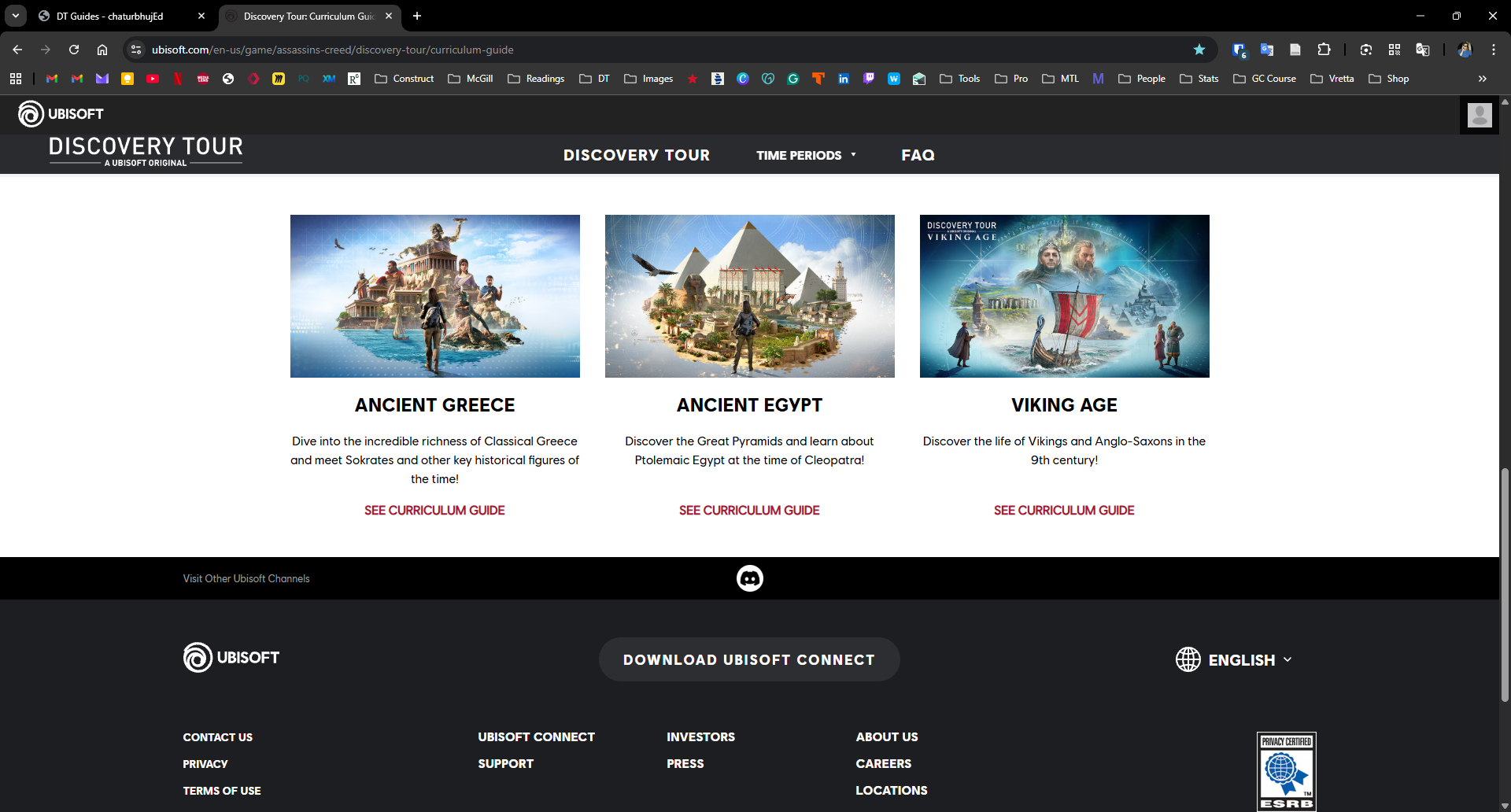Open a new browser tab
Image resolution: width=1511 pixels, height=812 pixels.
(x=417, y=16)
